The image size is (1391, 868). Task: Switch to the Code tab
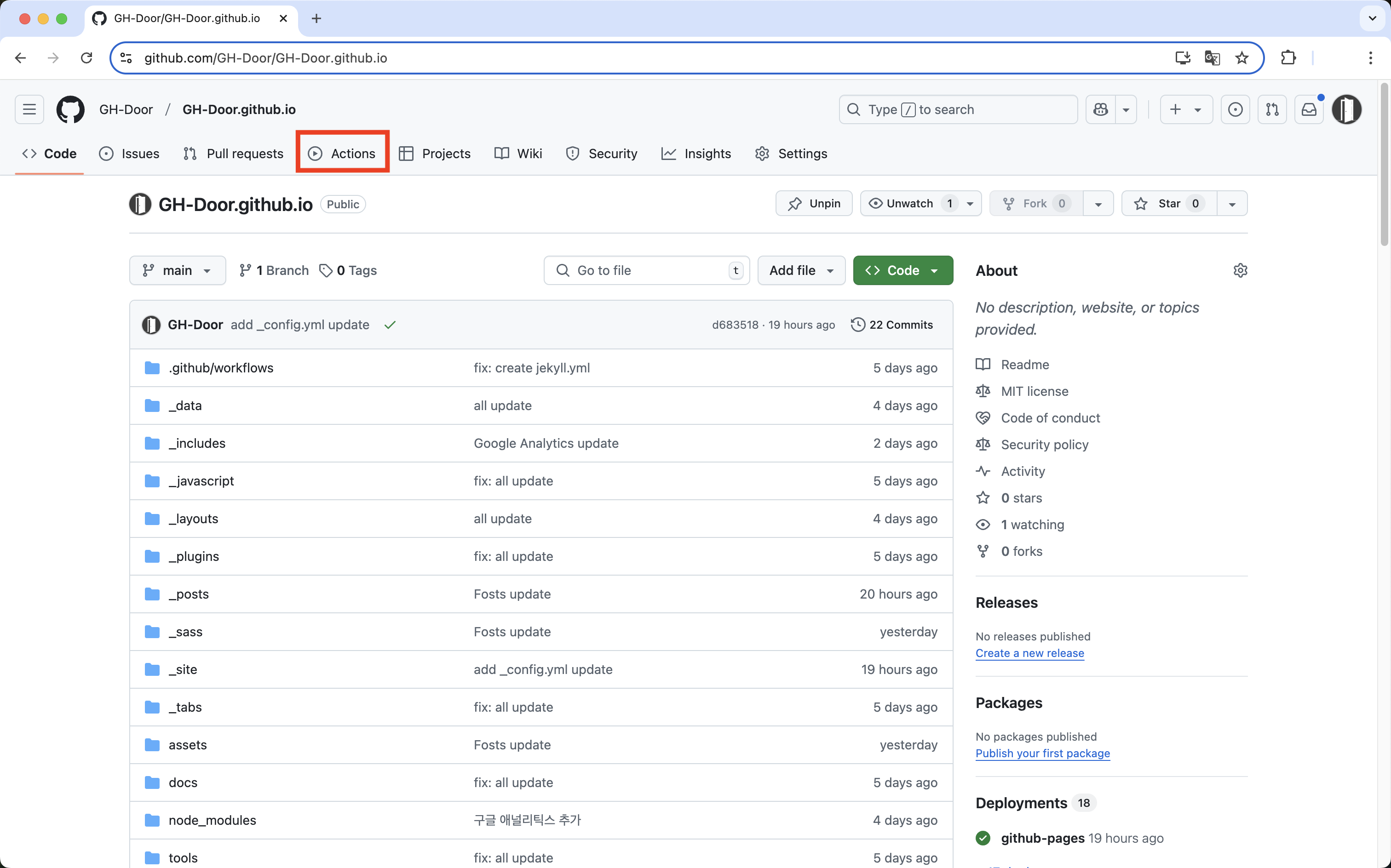[x=49, y=153]
